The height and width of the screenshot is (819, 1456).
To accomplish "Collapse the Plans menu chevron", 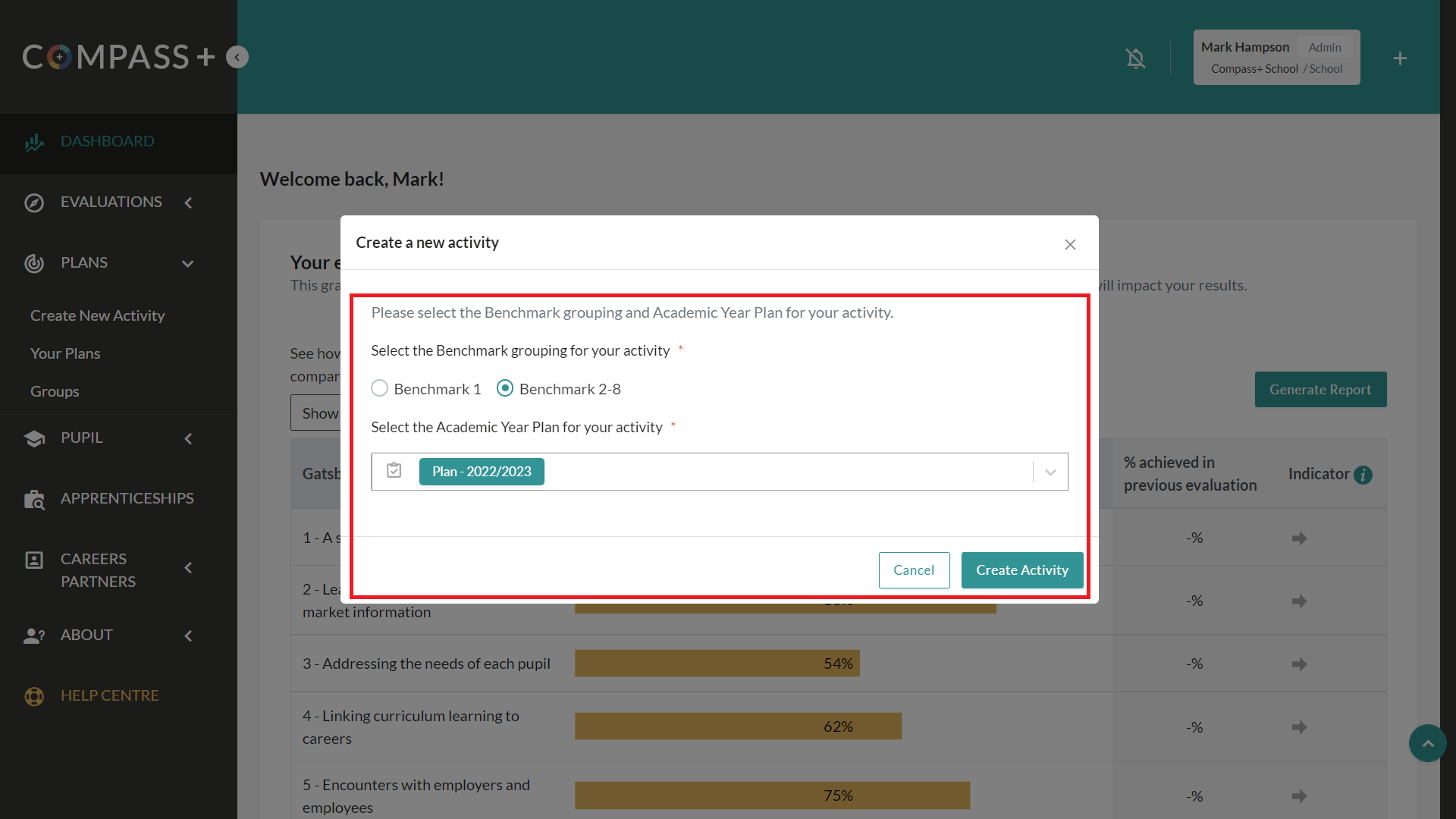I will pyautogui.click(x=188, y=263).
